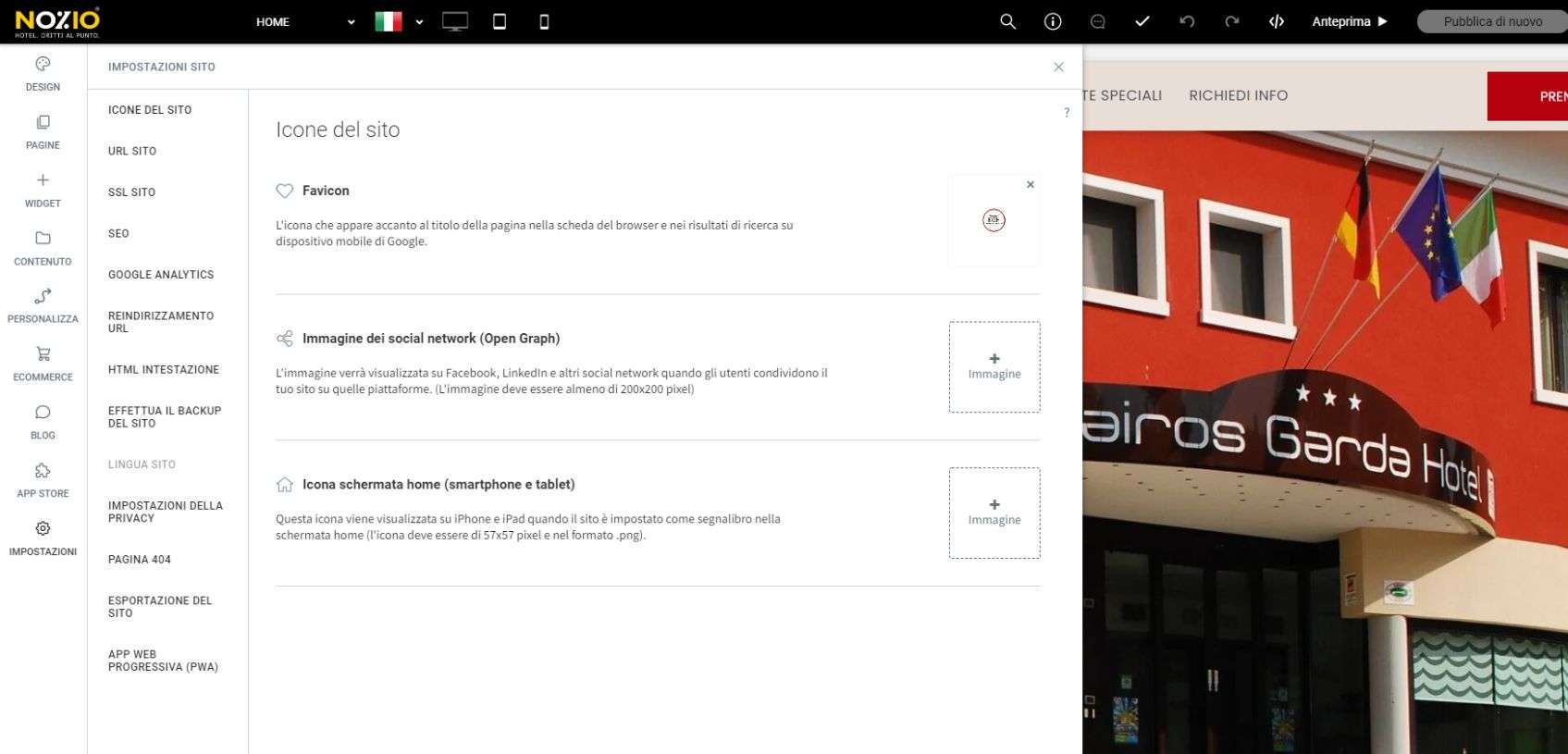The width and height of the screenshot is (1568, 754).
Task: Switch to mobile phone view
Action: [x=544, y=21]
